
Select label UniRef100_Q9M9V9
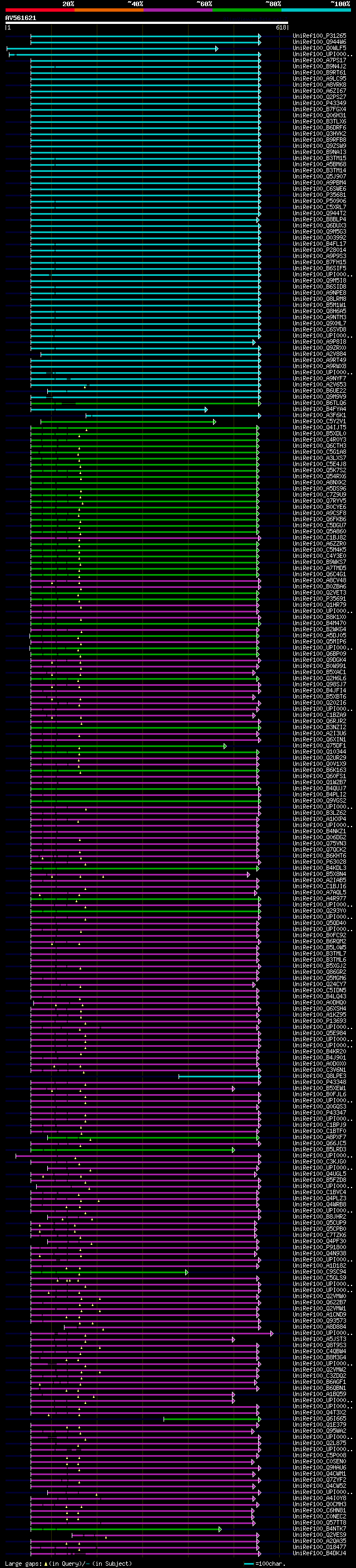[319, 397]
